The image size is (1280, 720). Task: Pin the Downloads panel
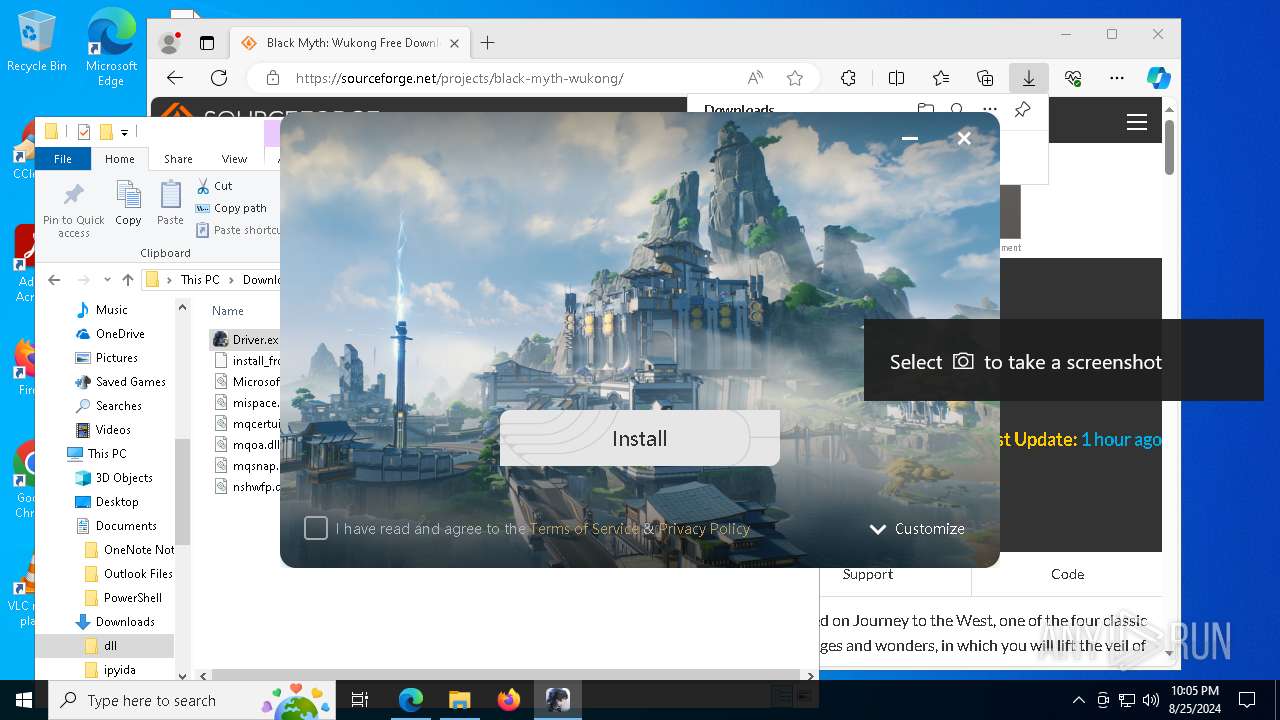[1022, 110]
